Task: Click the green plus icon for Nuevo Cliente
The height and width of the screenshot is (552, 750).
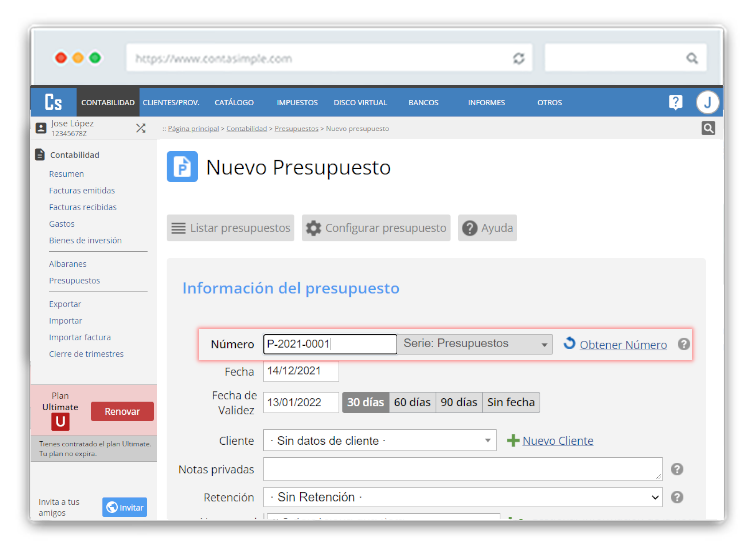Action: 513,441
